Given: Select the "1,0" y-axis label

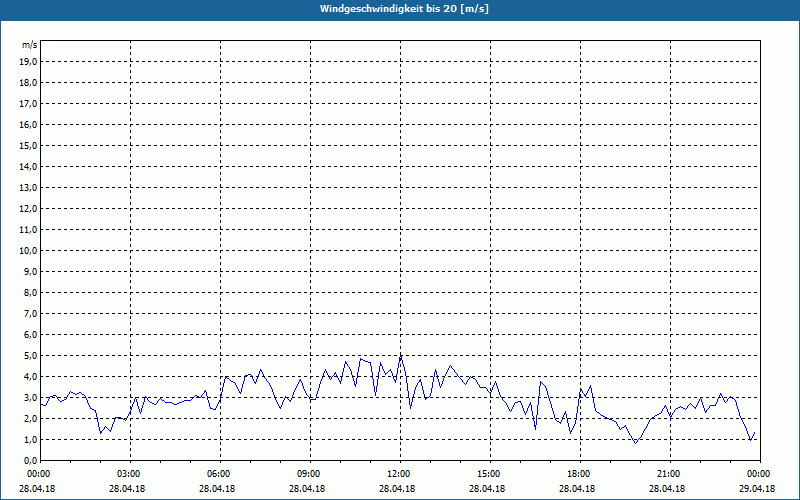Looking at the screenshot, I should (x=30, y=439).
